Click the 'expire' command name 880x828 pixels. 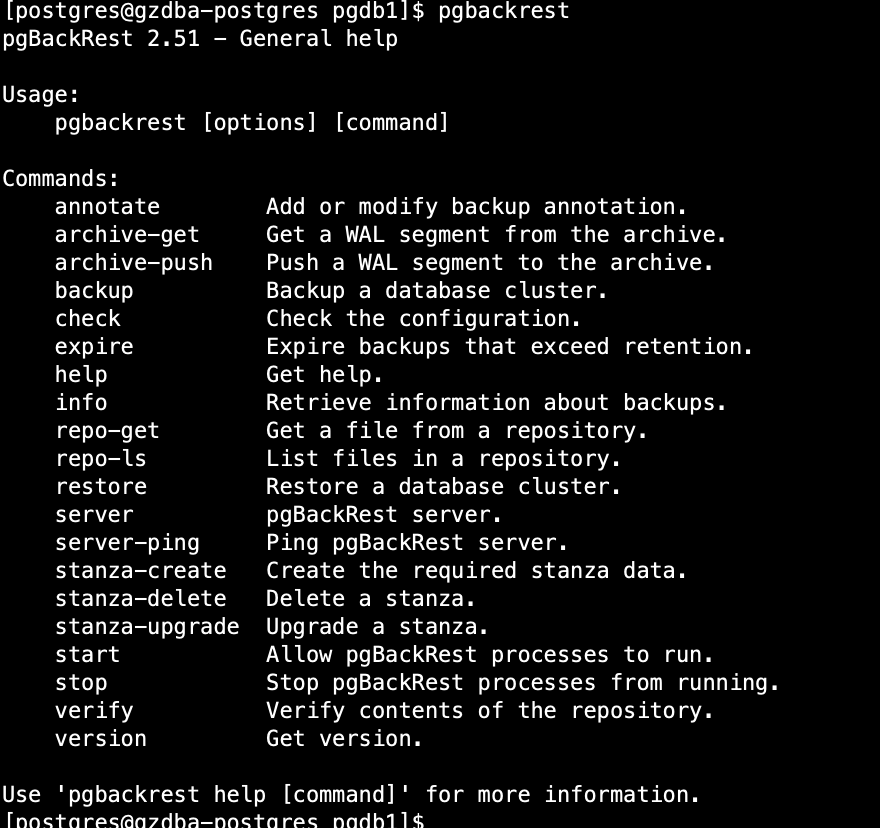point(94,347)
